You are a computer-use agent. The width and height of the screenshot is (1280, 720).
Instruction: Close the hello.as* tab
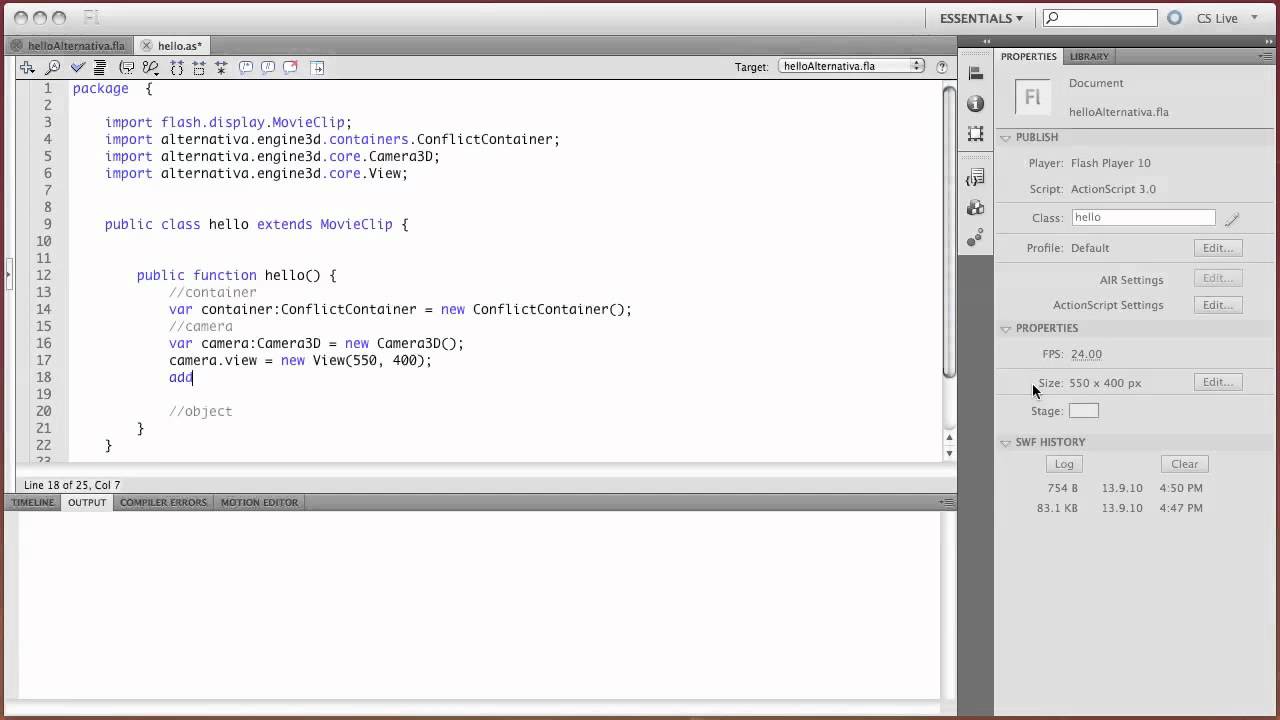pos(147,46)
